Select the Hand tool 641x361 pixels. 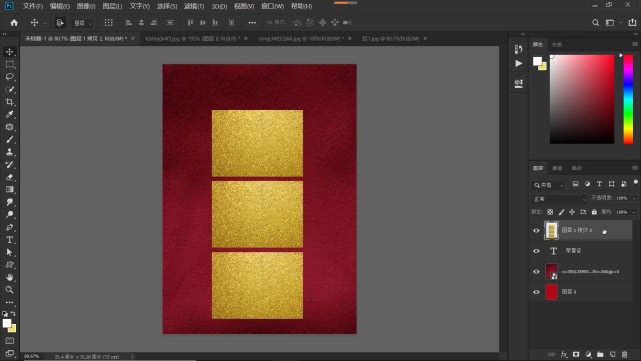pos(9,277)
